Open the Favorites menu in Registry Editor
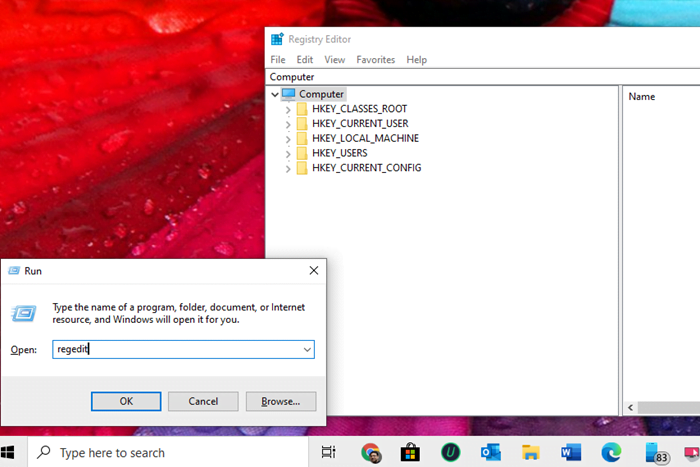The image size is (700, 467). point(375,59)
